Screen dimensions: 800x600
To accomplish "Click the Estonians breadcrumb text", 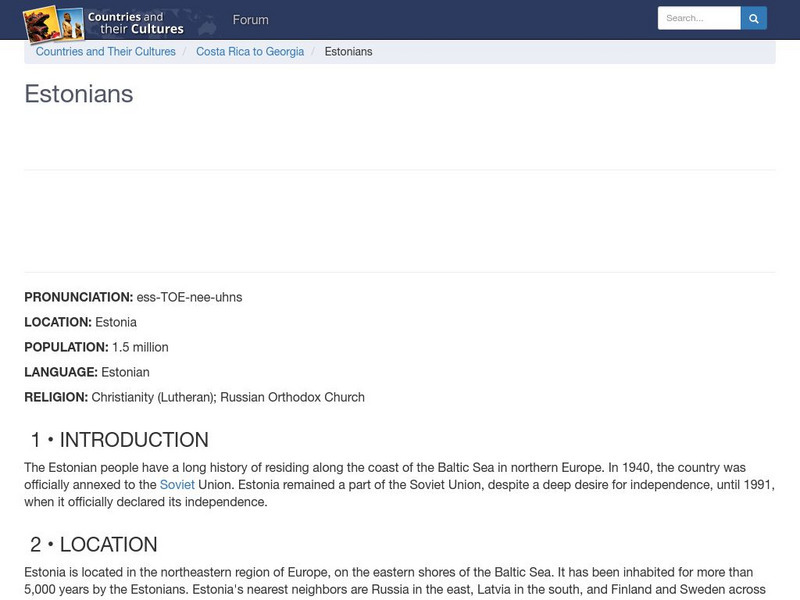I will pos(348,52).
